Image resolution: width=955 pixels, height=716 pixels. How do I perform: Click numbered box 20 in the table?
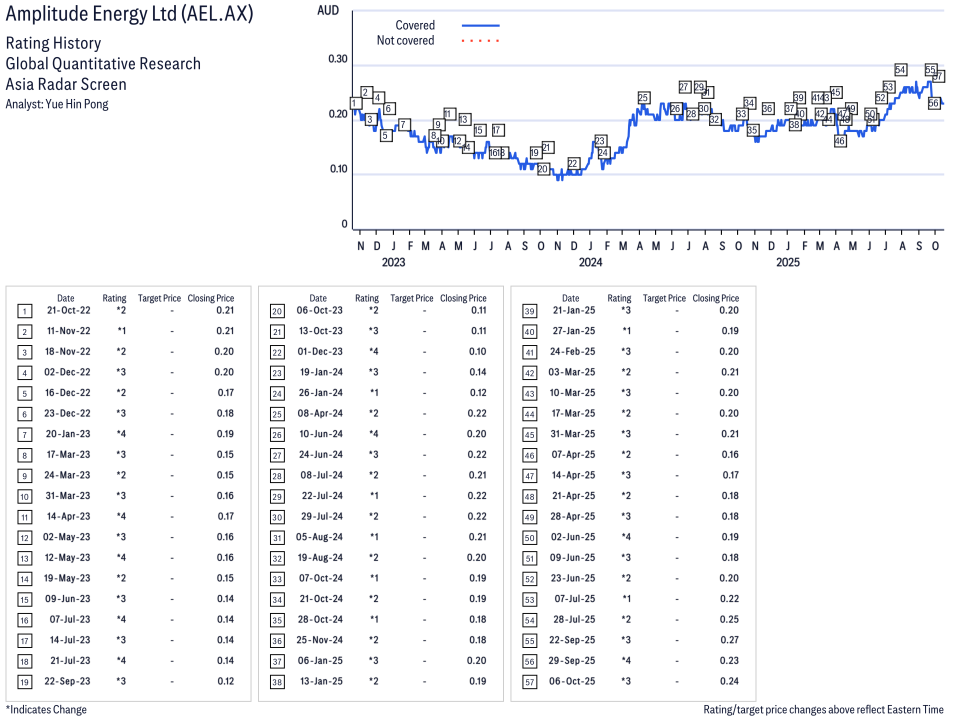277,311
